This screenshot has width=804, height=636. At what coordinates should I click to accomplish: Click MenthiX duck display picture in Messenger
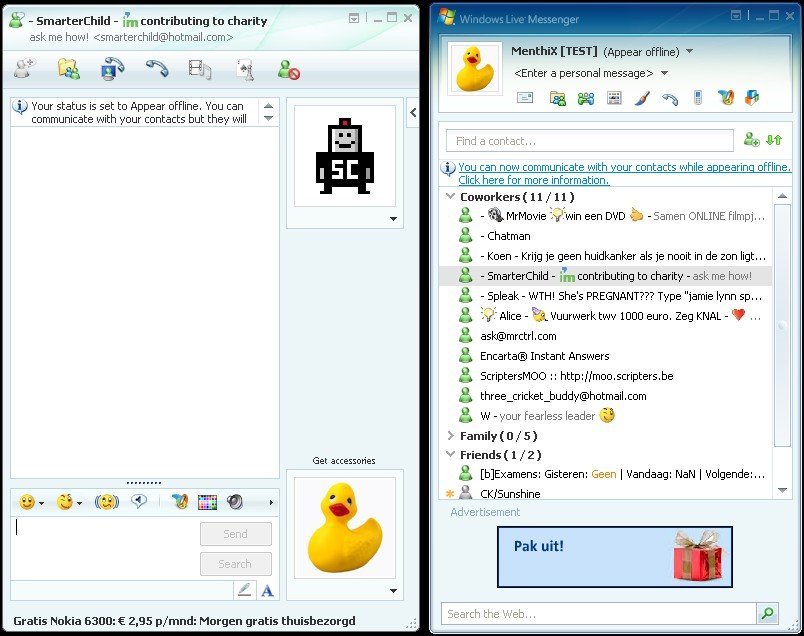[x=474, y=69]
